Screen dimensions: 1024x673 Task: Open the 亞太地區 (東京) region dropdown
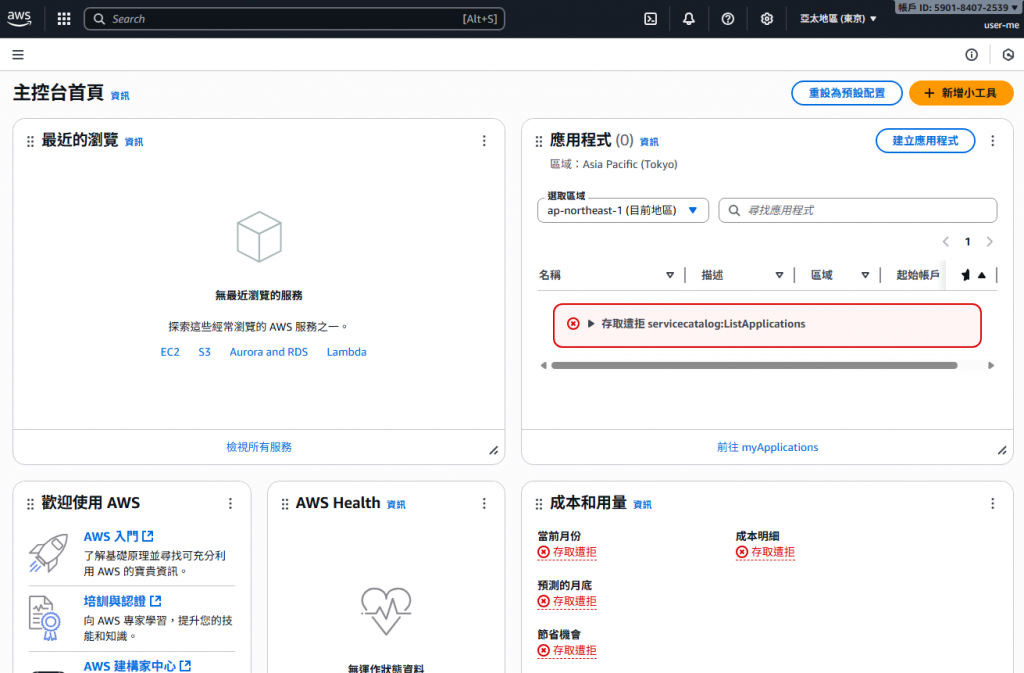[x=838, y=19]
